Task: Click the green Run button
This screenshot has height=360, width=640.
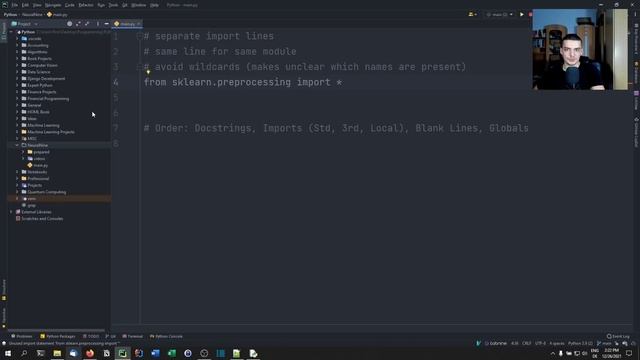Action: 522,14
